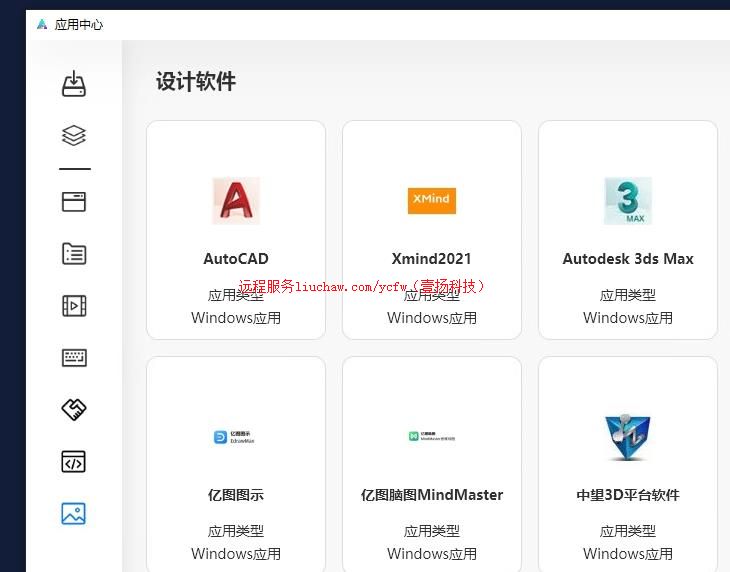Image resolution: width=730 pixels, height=572 pixels.
Task: Click the 亿图脑图 MindMaster logo
Action: point(432,437)
